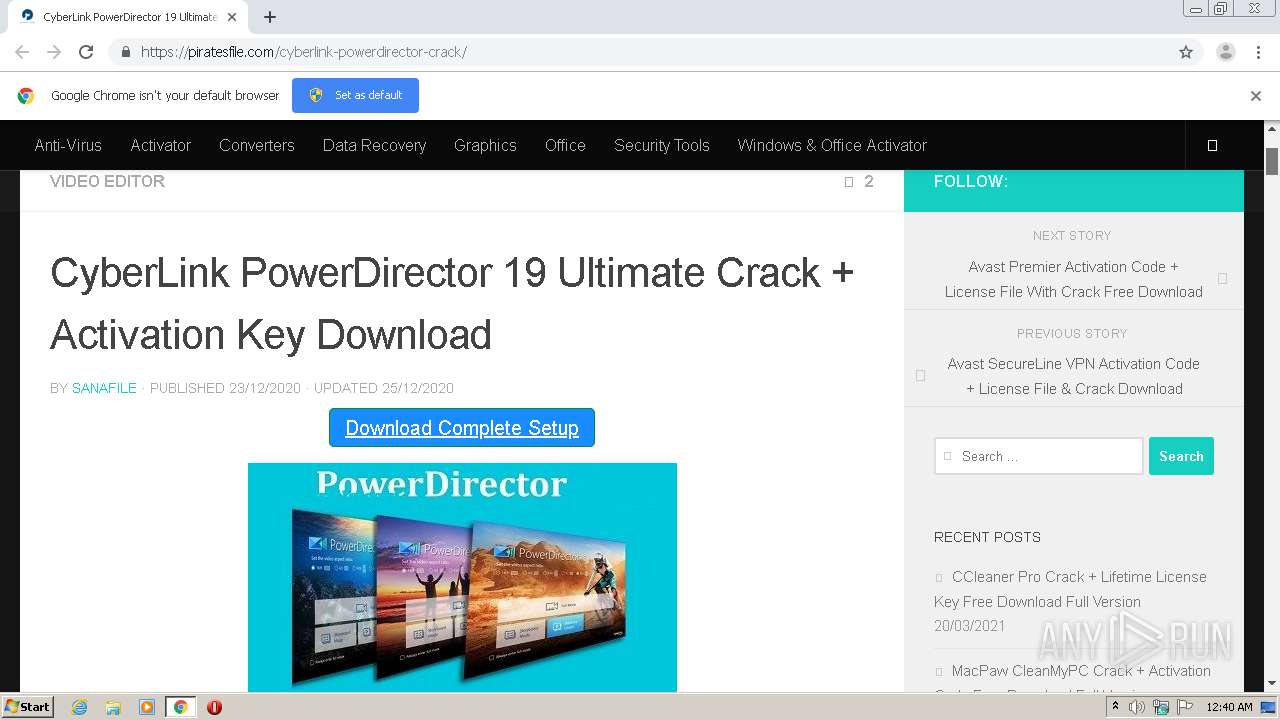Open Windows & Office Activator category
Image resolution: width=1280 pixels, height=720 pixels.
coord(832,145)
